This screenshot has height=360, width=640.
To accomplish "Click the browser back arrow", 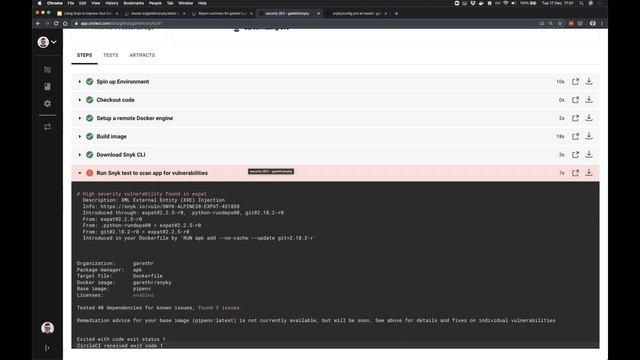I will tap(38, 23).
